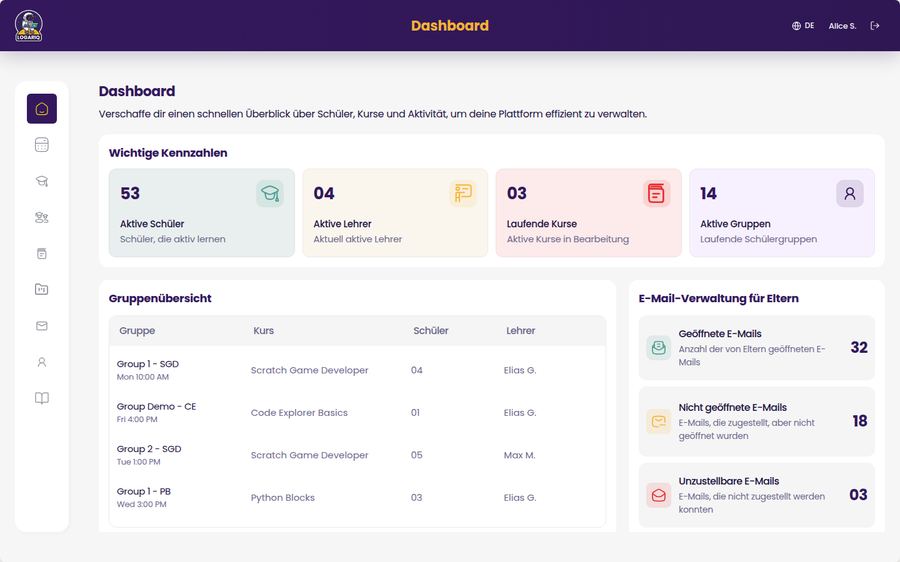Open the courses archive sidebar icon
This screenshot has width=900, height=562.
(42, 253)
